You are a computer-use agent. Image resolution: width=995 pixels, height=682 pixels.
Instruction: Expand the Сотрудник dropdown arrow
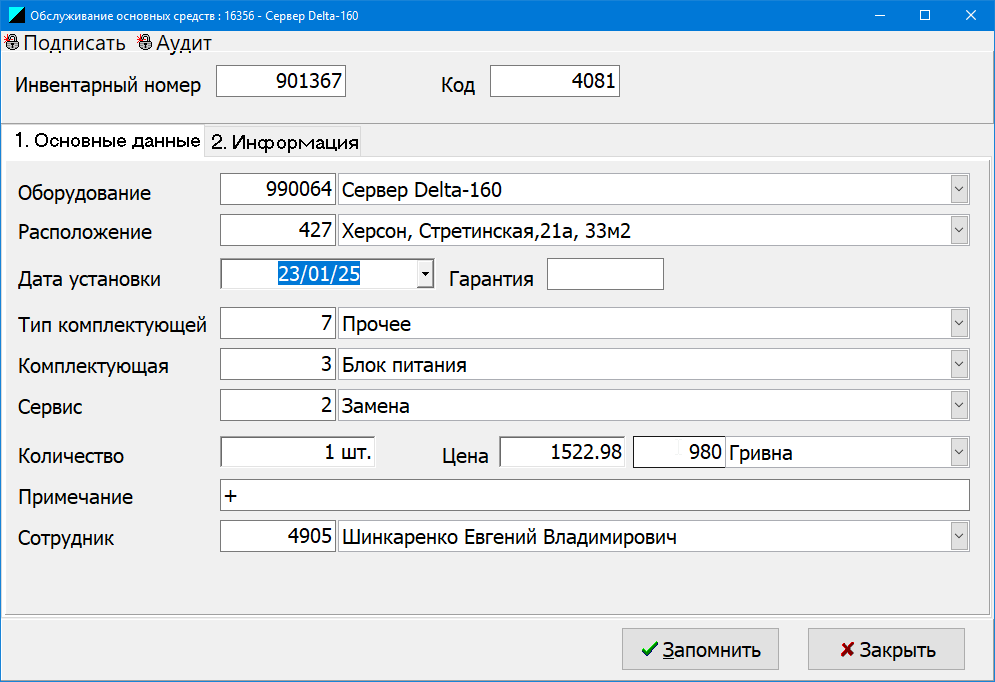[x=959, y=537]
